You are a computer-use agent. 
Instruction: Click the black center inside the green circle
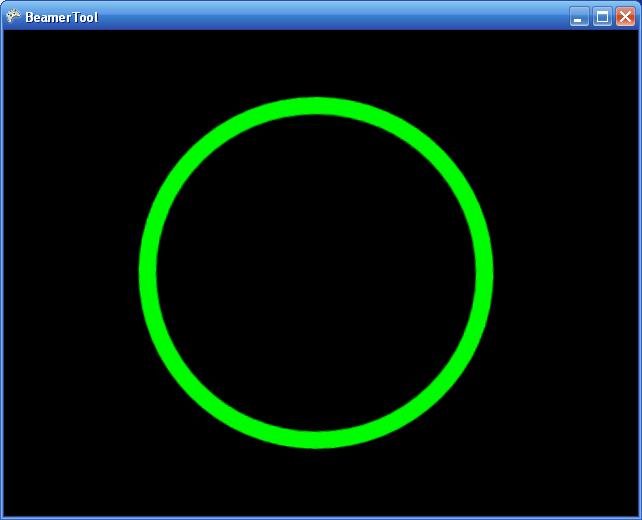tap(316, 272)
